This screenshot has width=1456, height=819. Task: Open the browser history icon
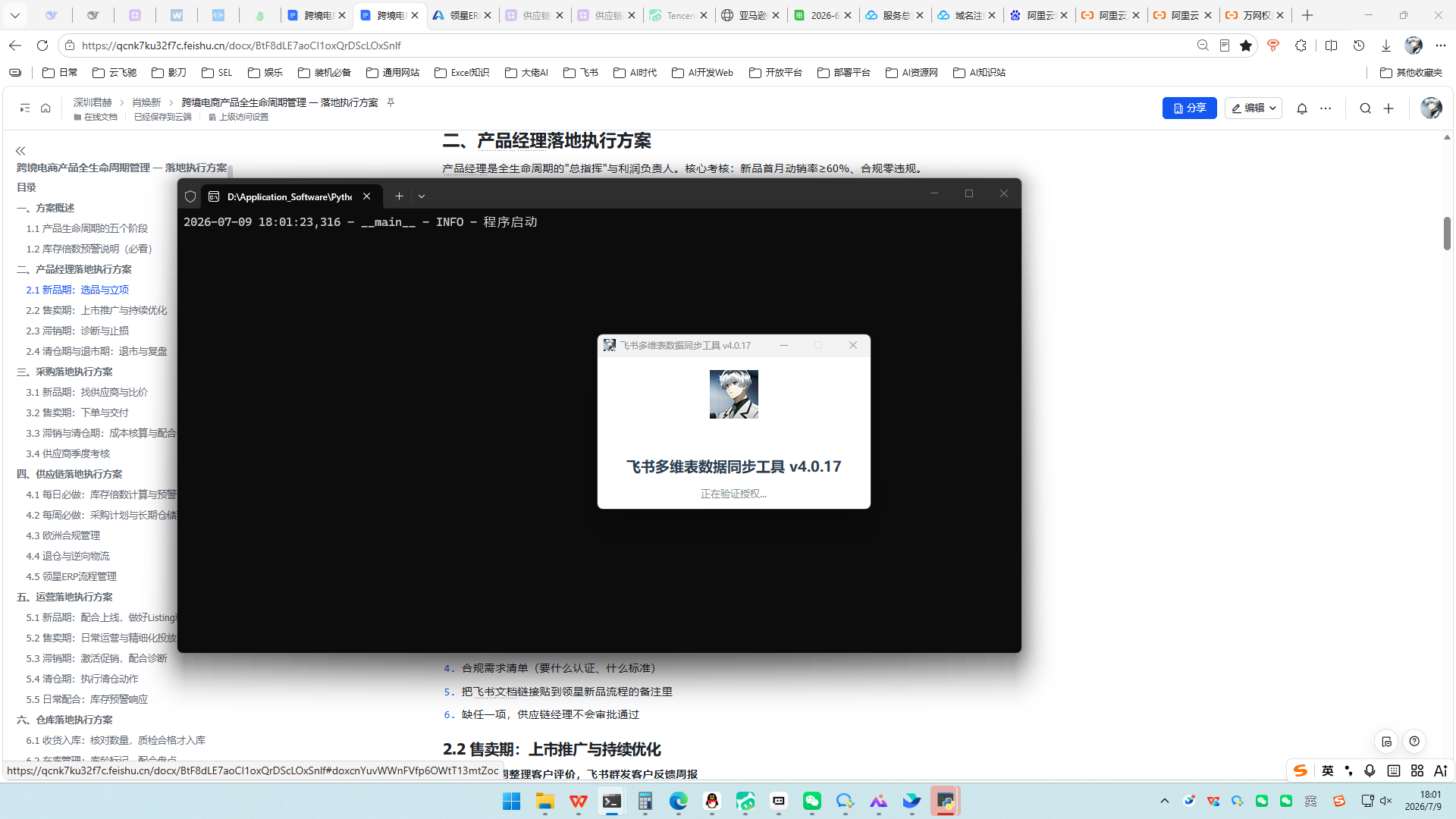click(x=1359, y=45)
